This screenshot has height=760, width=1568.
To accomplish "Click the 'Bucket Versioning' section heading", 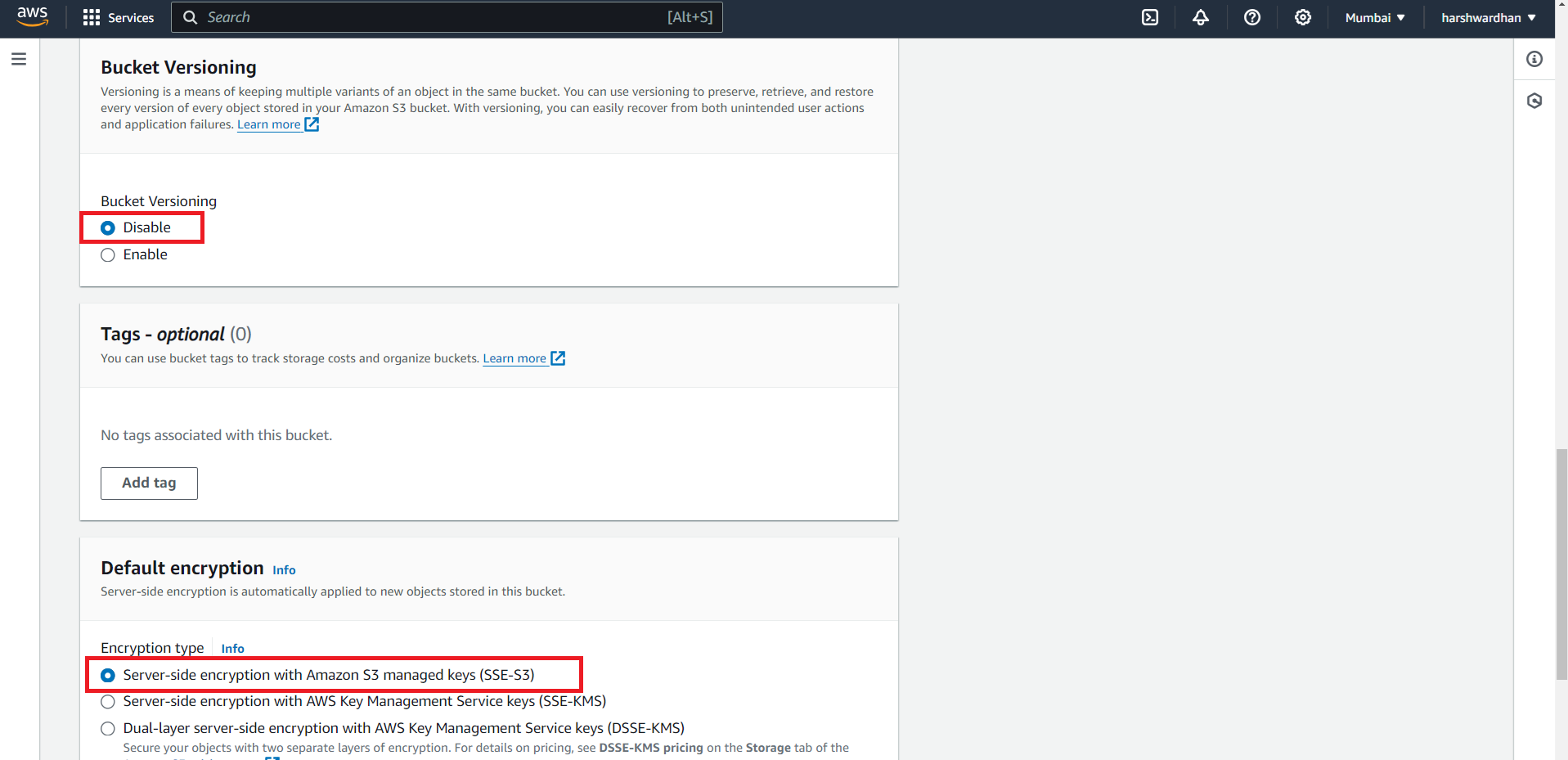I will tap(178, 67).
